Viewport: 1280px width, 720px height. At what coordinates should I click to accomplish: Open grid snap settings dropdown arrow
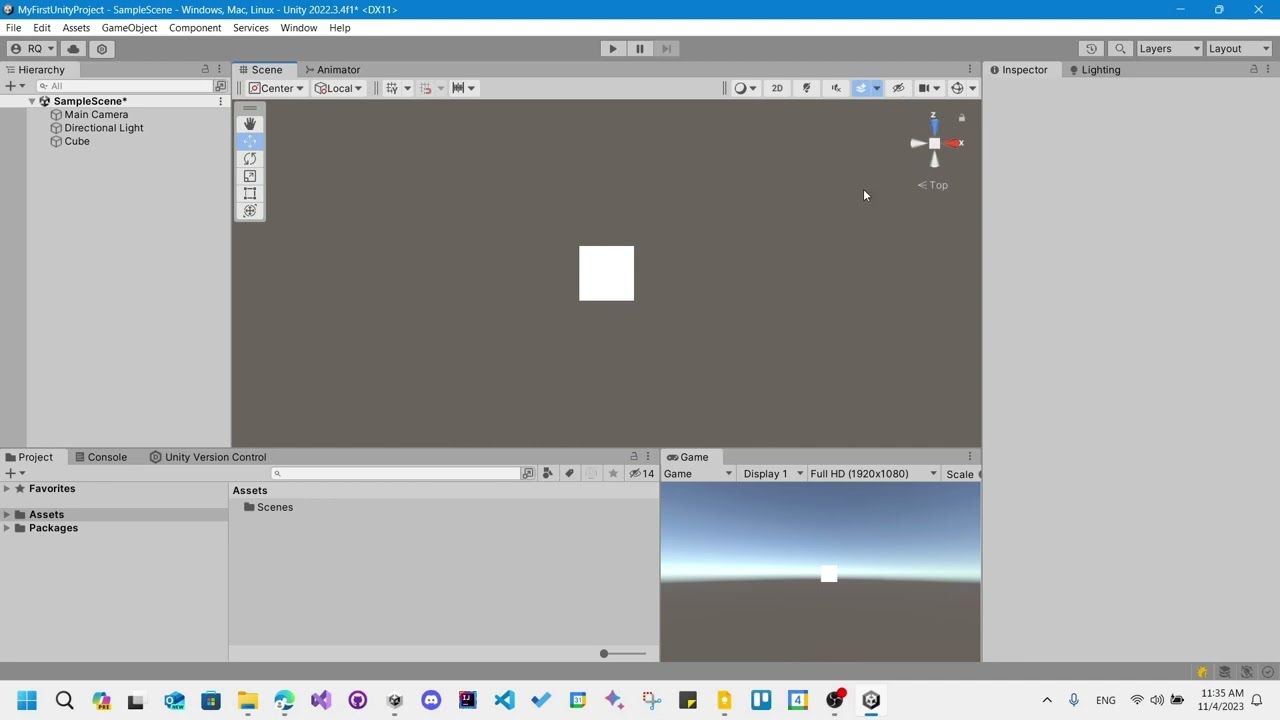[407, 88]
